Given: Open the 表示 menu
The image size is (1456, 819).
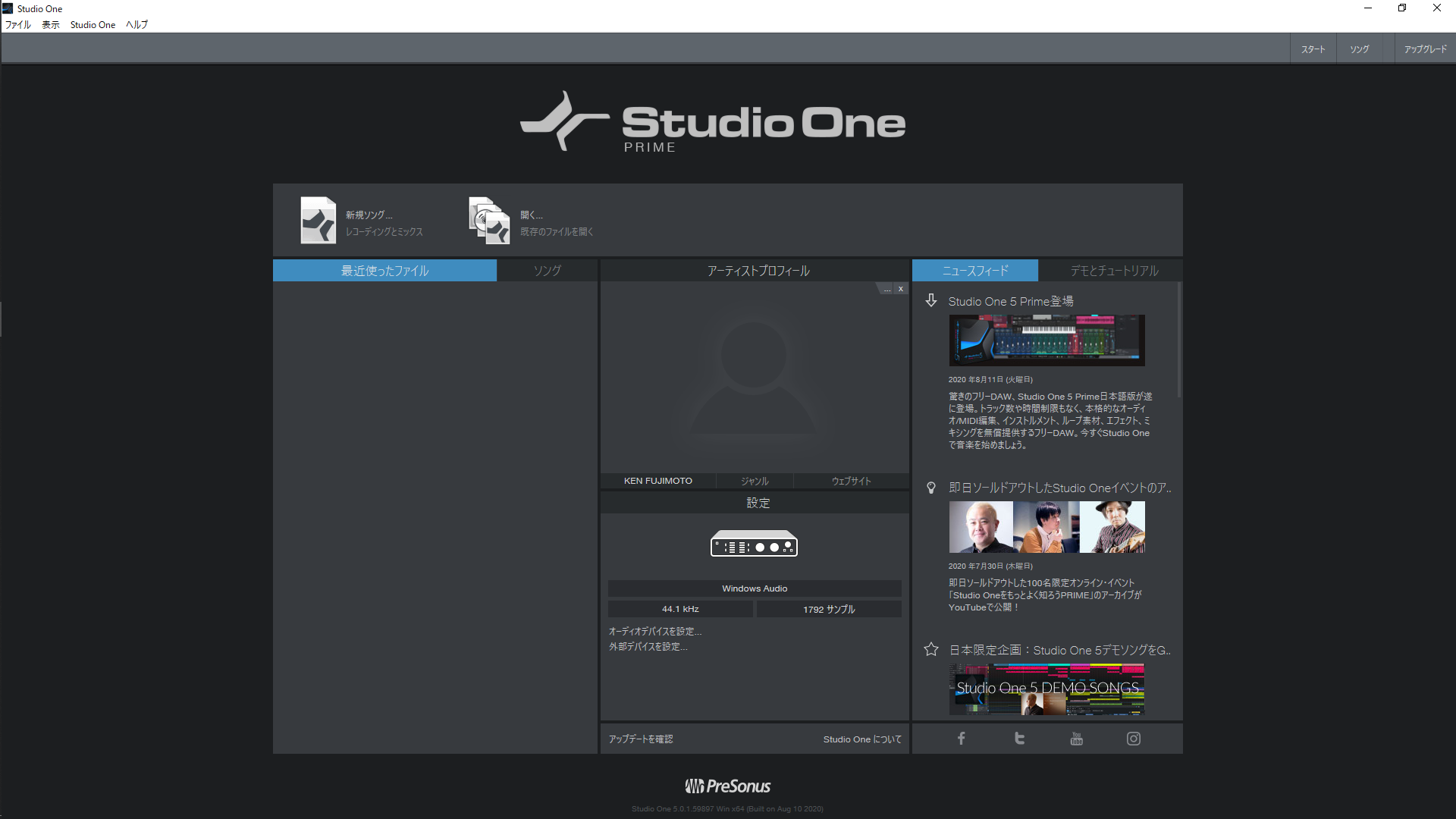Looking at the screenshot, I should coord(51,25).
